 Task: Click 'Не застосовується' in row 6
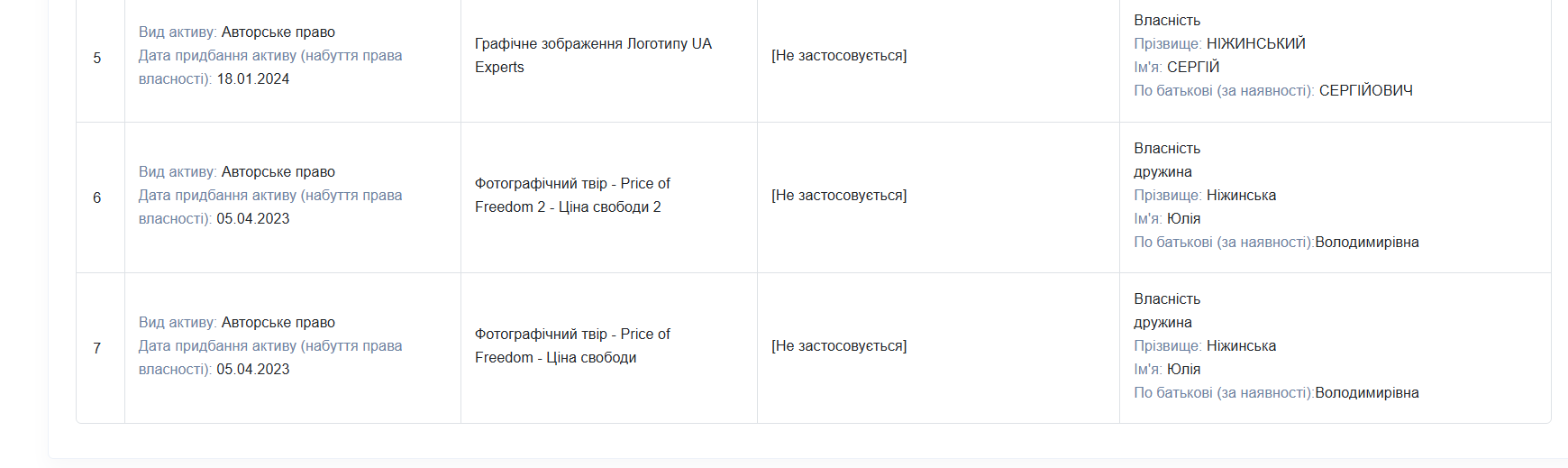[x=839, y=196]
